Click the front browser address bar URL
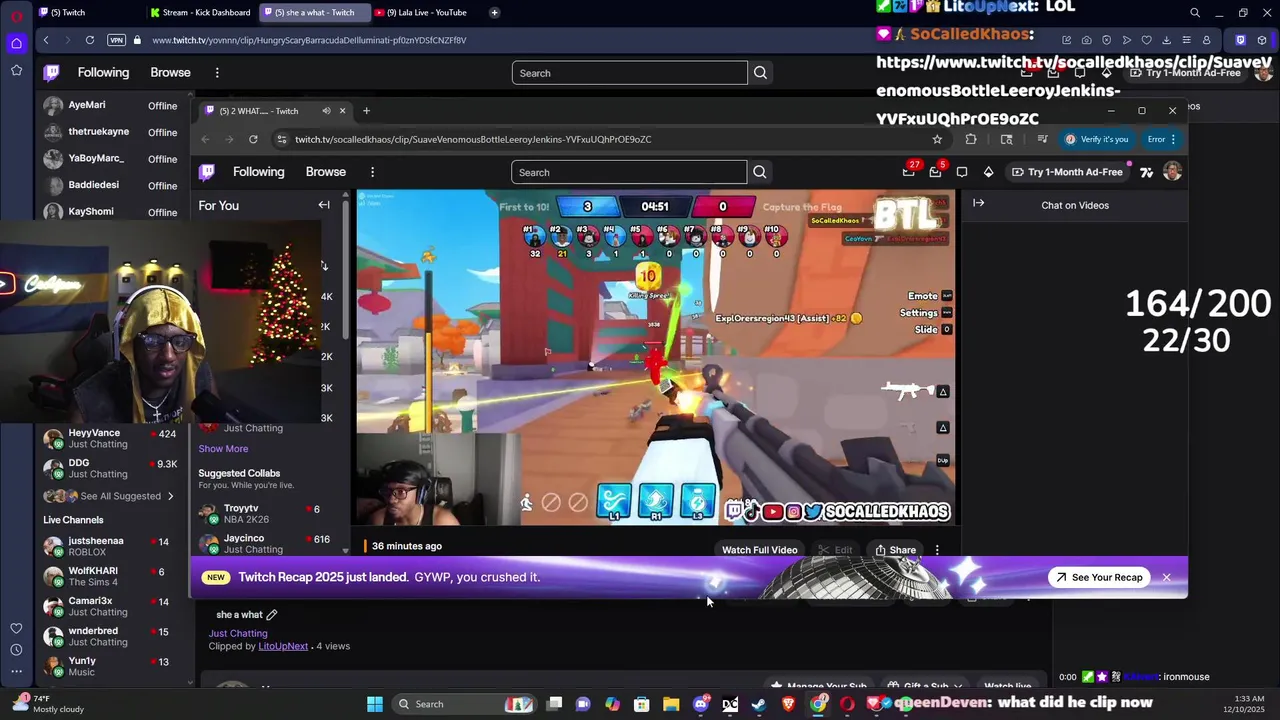This screenshot has width=1280, height=720. point(473,139)
